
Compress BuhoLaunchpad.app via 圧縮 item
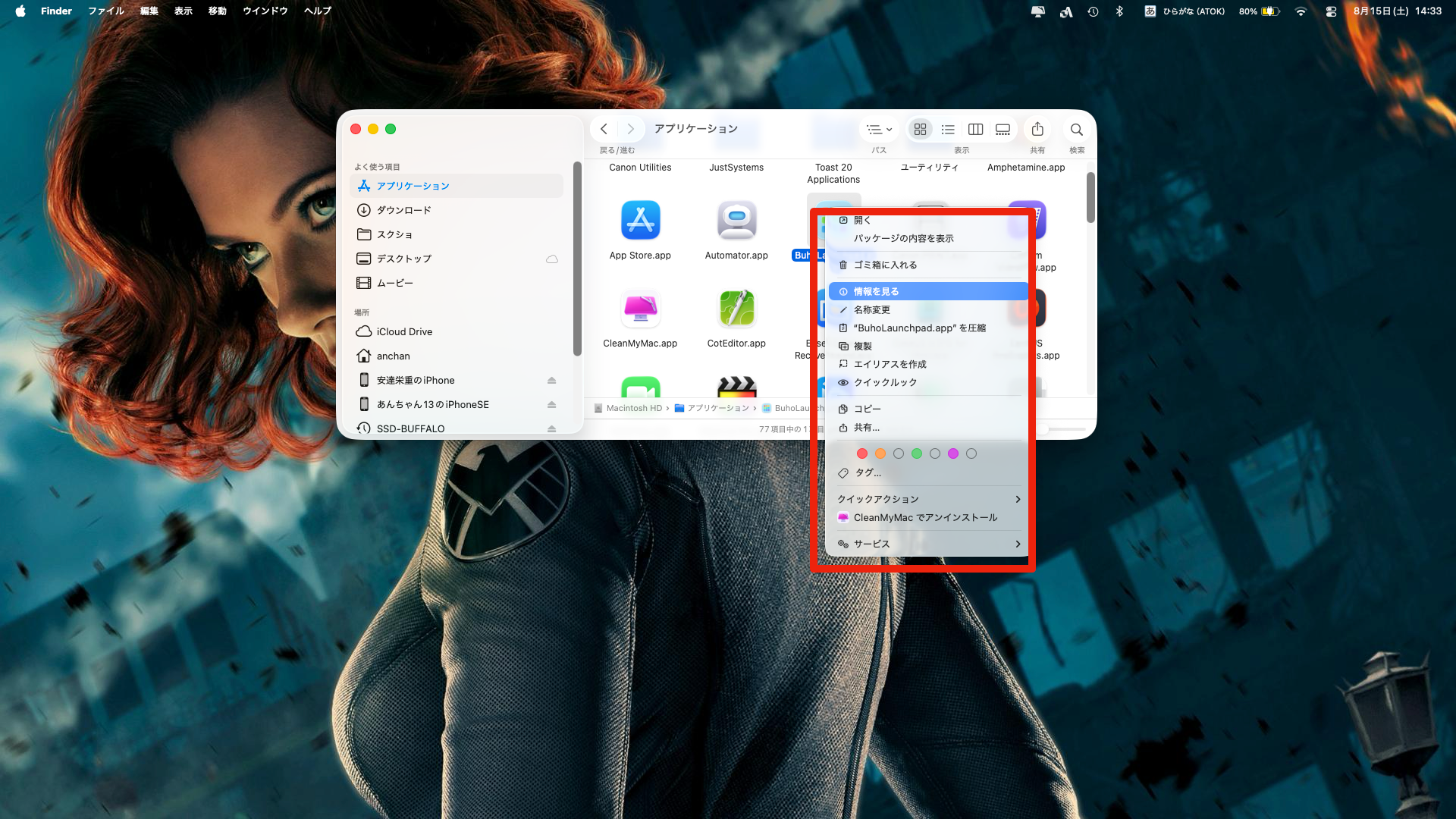click(929, 328)
